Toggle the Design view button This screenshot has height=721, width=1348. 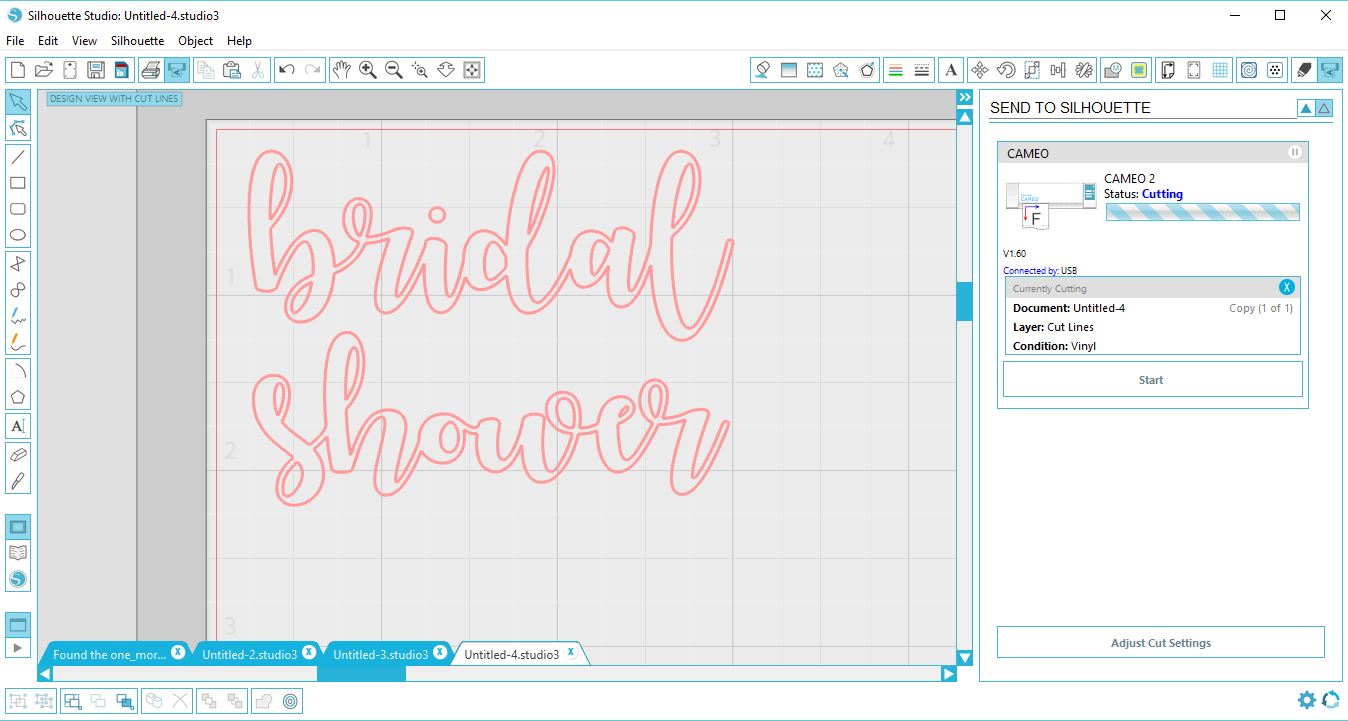[x=18, y=526]
